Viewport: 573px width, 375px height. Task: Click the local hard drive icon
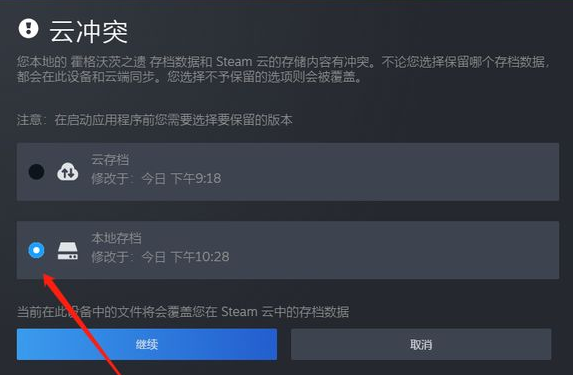68,250
